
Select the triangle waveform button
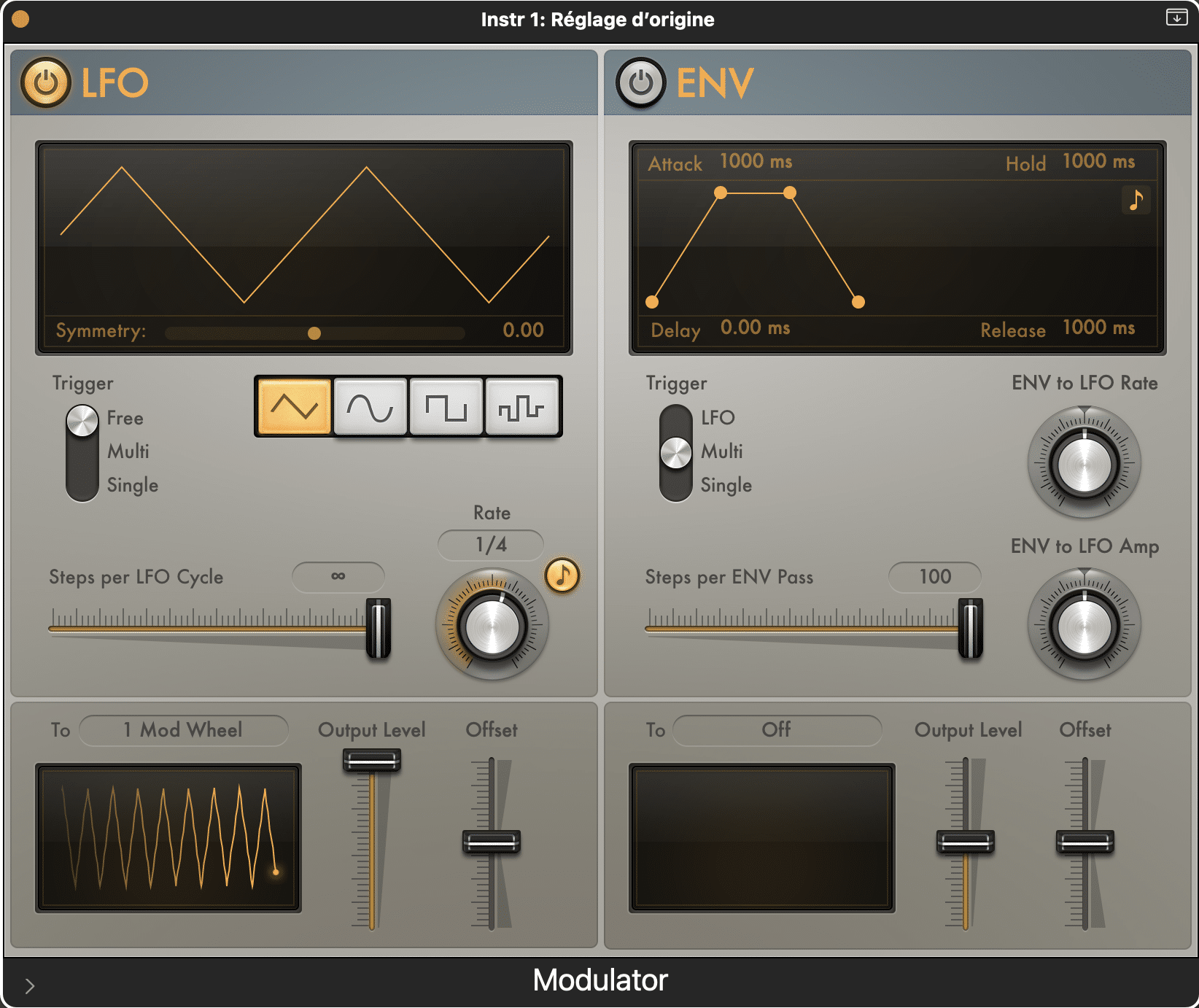click(295, 406)
